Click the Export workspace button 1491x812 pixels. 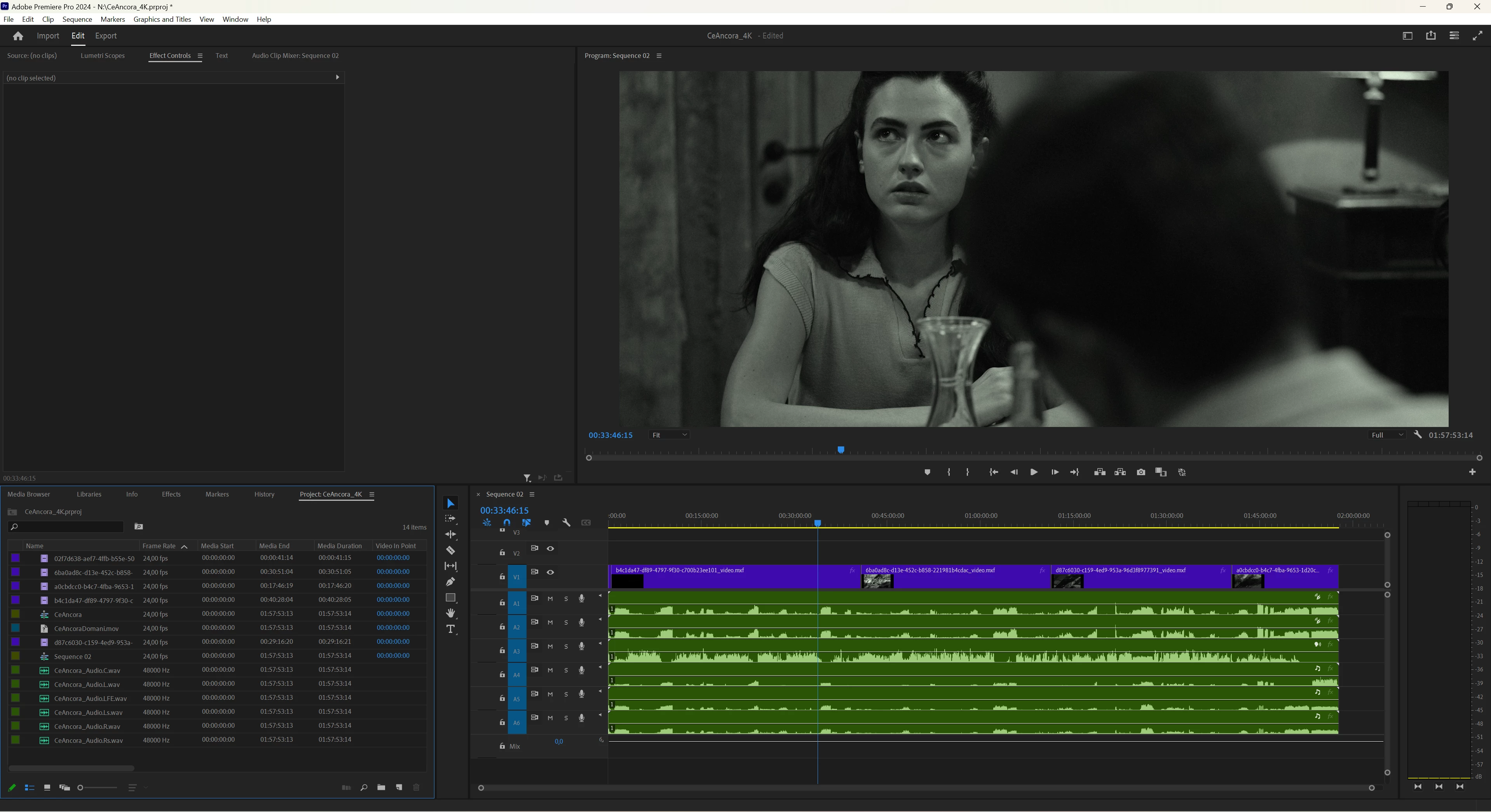[x=105, y=36]
